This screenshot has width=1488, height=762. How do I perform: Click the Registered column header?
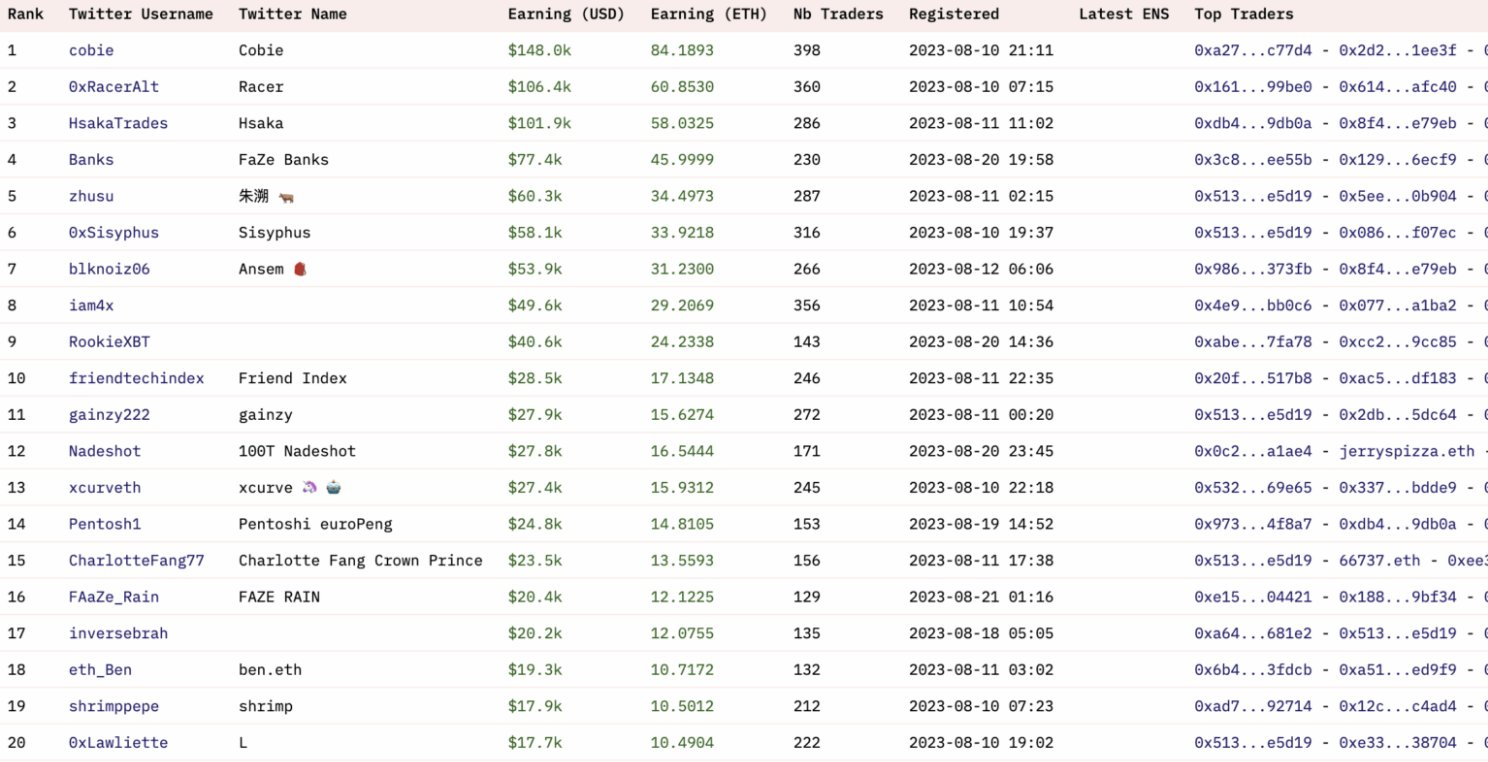pyautogui.click(x=953, y=14)
